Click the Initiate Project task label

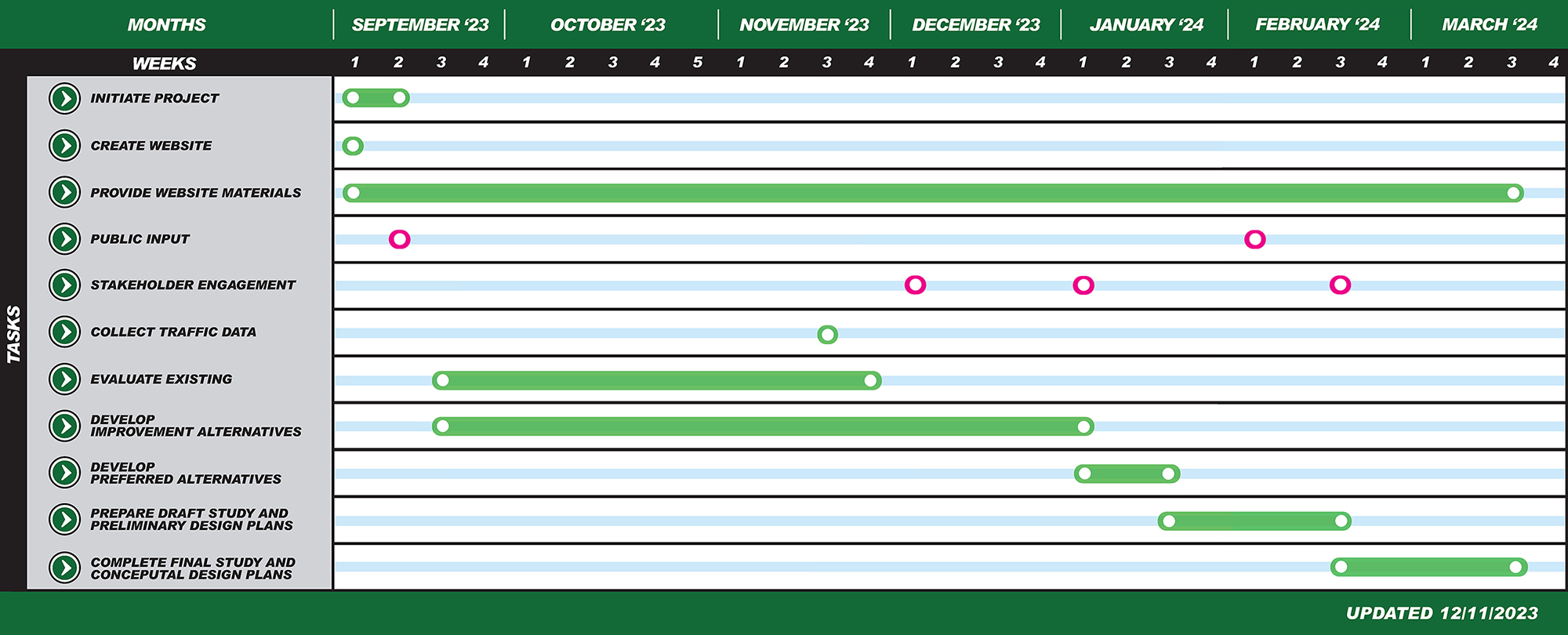click(x=154, y=99)
